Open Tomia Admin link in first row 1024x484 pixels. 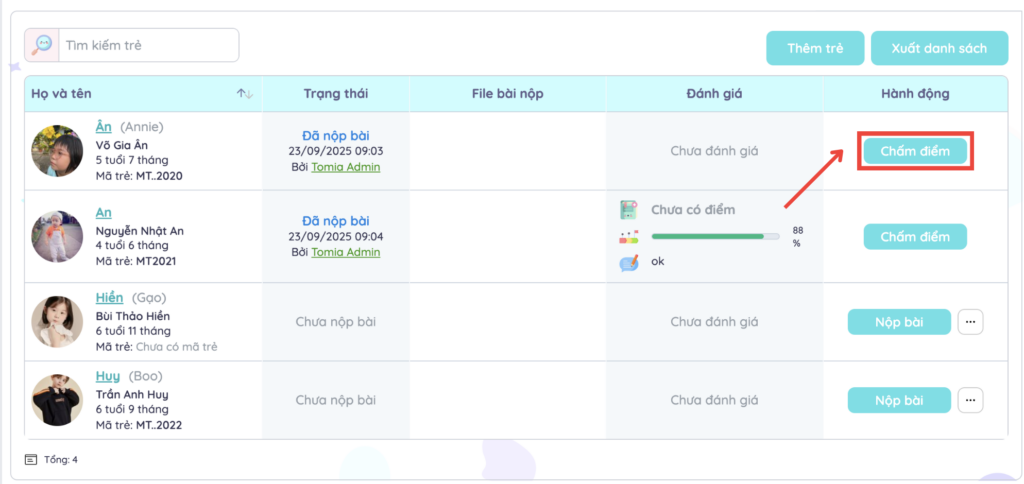[345, 167]
